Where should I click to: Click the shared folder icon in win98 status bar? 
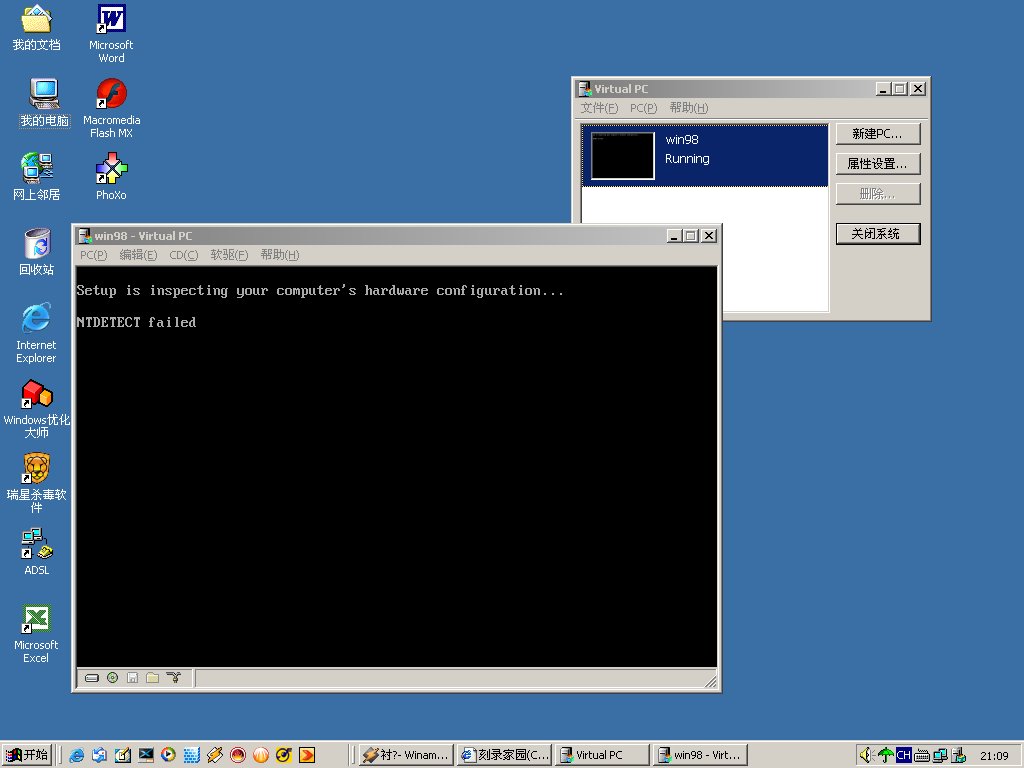tap(153, 678)
